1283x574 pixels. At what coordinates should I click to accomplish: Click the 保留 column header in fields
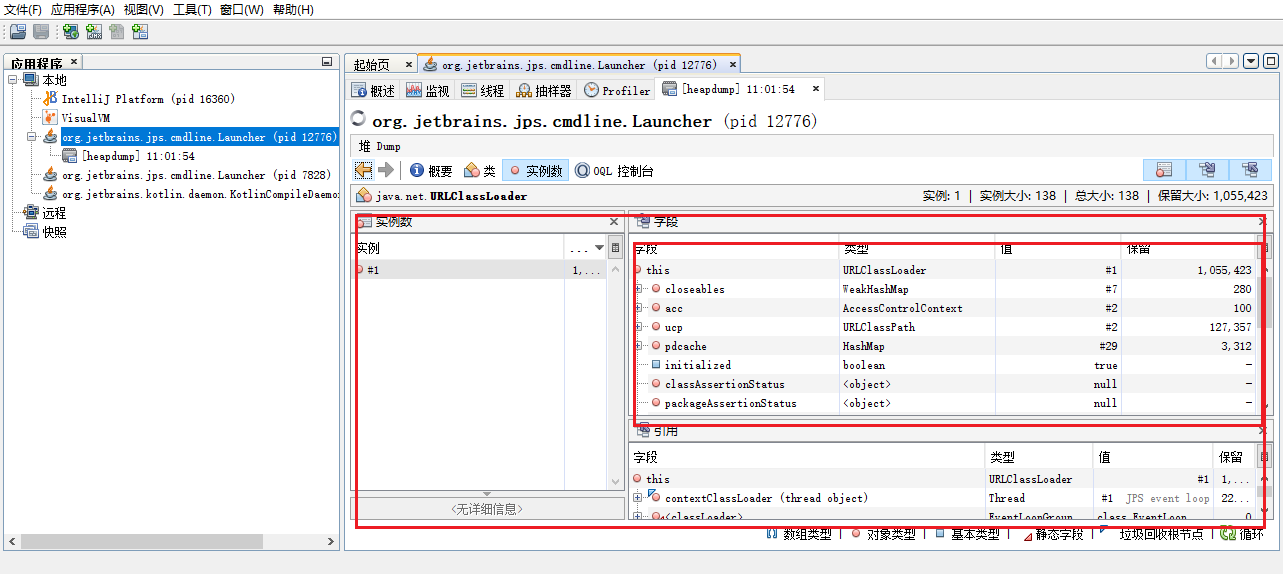(x=1188, y=248)
